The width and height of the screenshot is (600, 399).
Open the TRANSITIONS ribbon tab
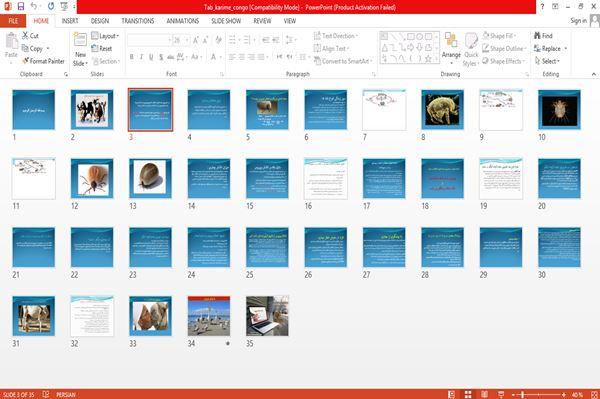point(138,21)
